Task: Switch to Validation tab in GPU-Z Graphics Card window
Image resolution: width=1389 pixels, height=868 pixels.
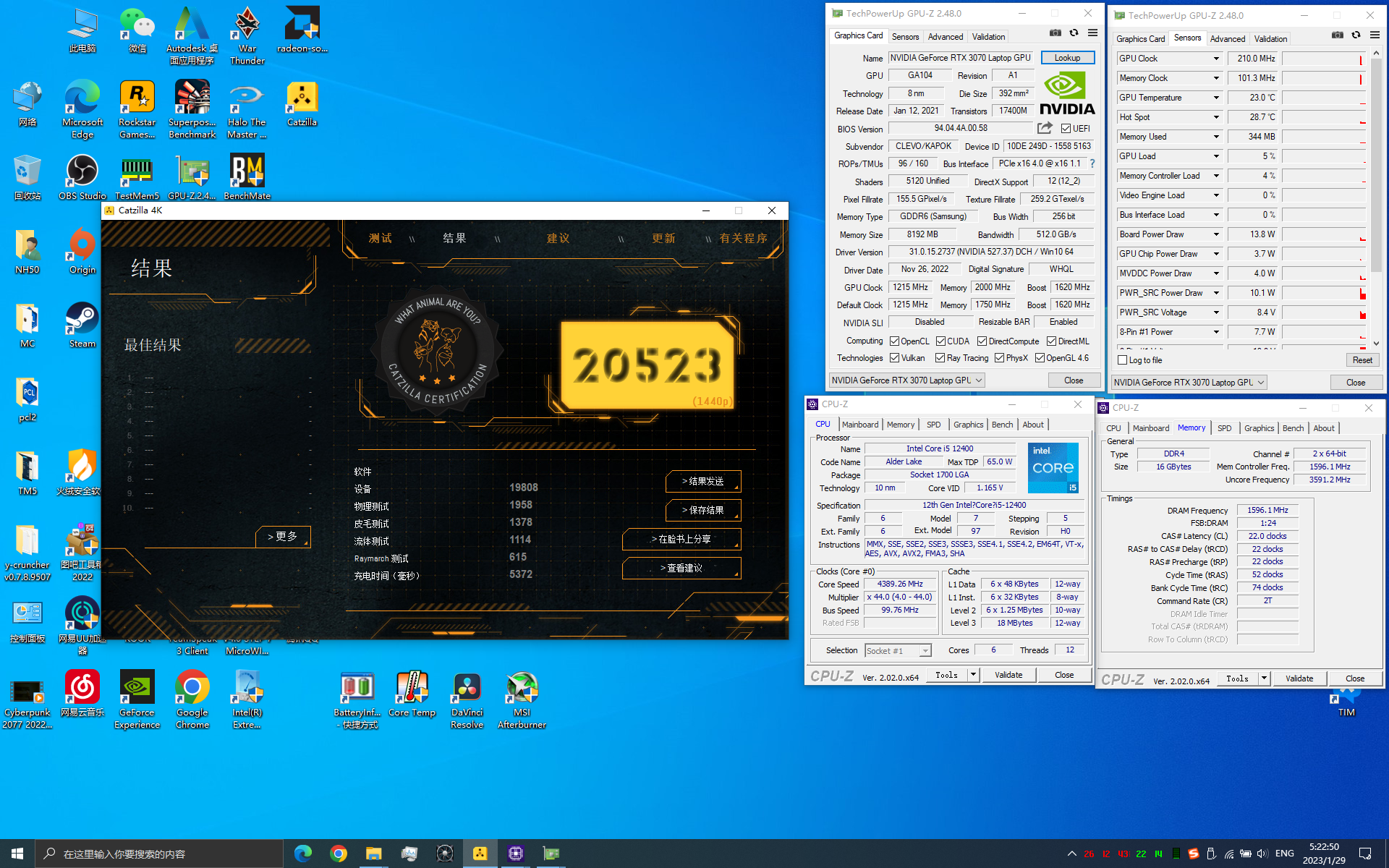Action: click(x=988, y=37)
